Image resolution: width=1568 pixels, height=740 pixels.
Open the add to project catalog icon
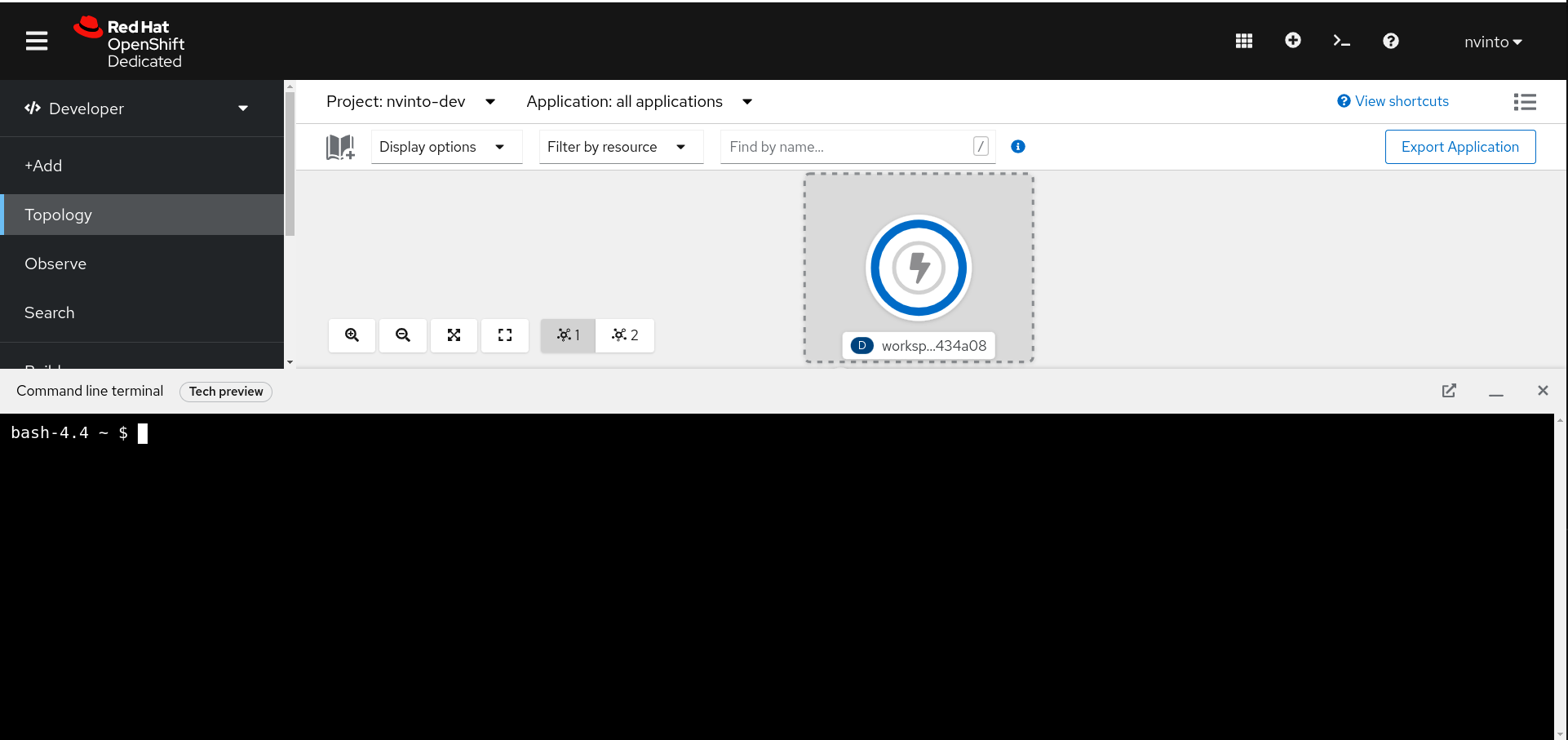pos(340,147)
